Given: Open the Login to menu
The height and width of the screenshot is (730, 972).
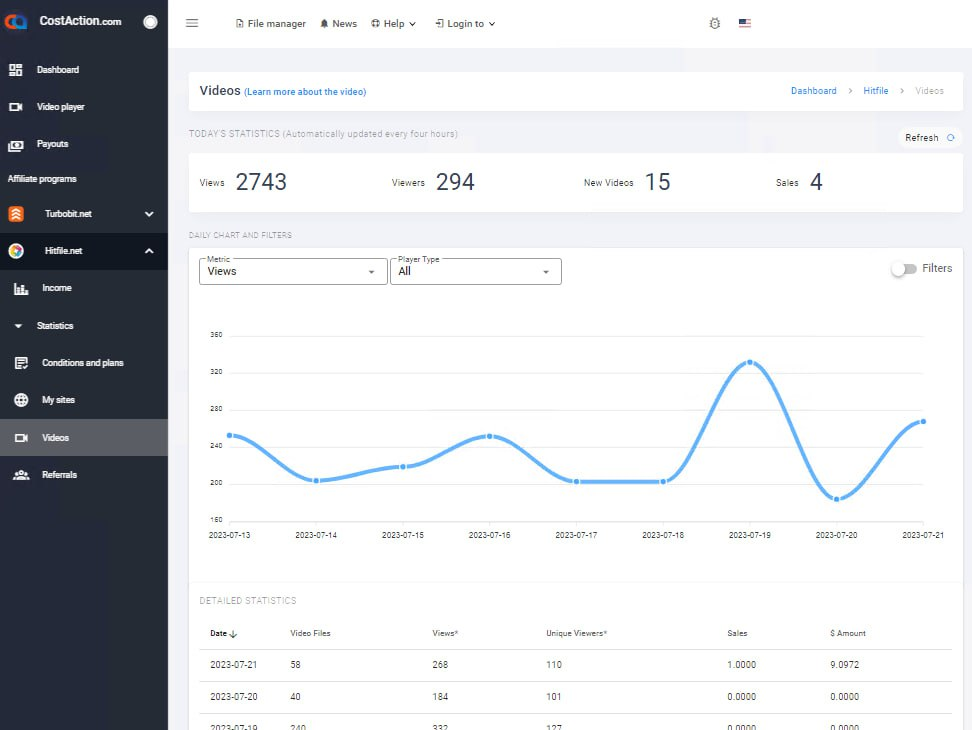Looking at the screenshot, I should coord(465,23).
